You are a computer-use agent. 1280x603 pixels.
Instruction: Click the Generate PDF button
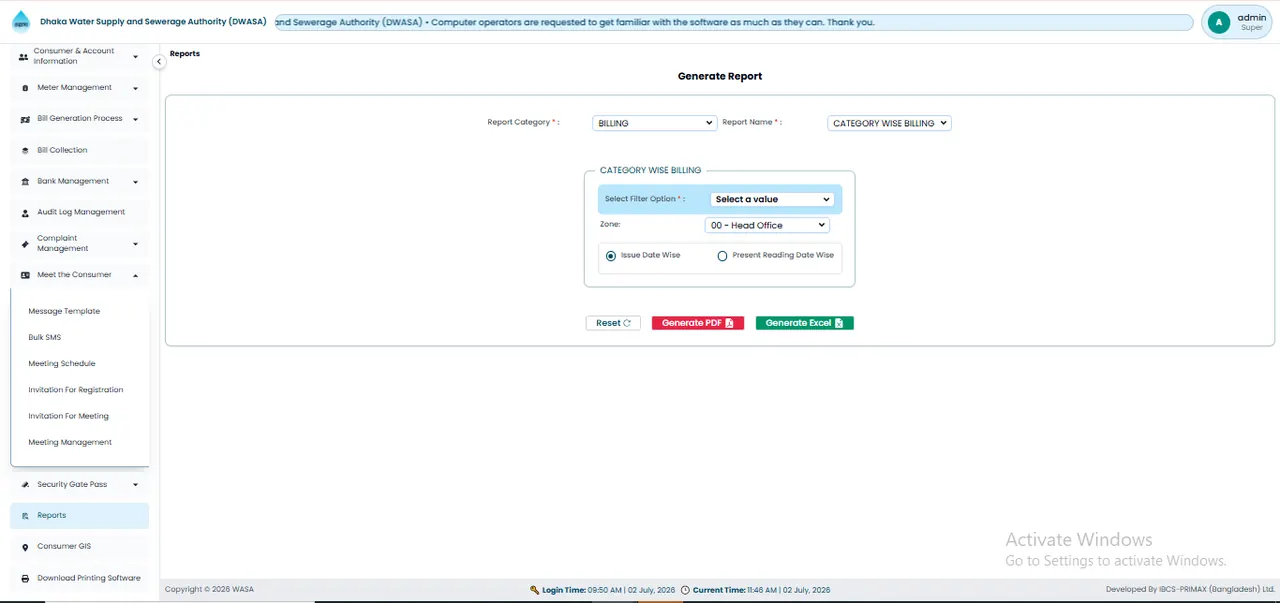(698, 323)
